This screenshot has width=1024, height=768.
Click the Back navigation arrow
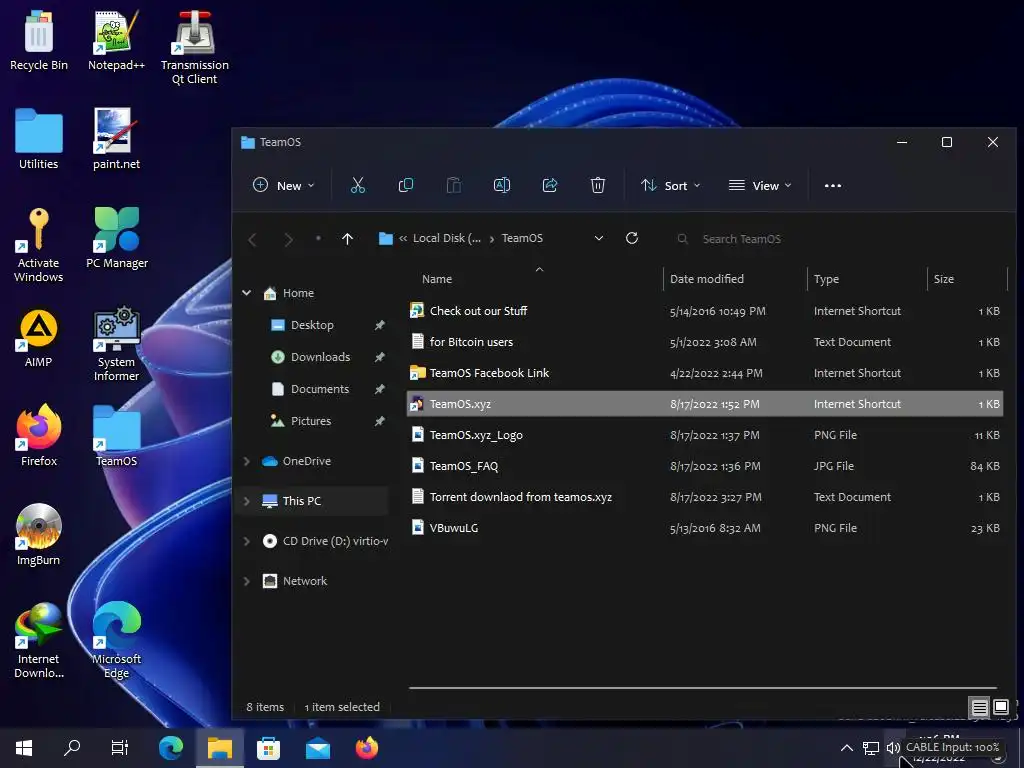253,240
